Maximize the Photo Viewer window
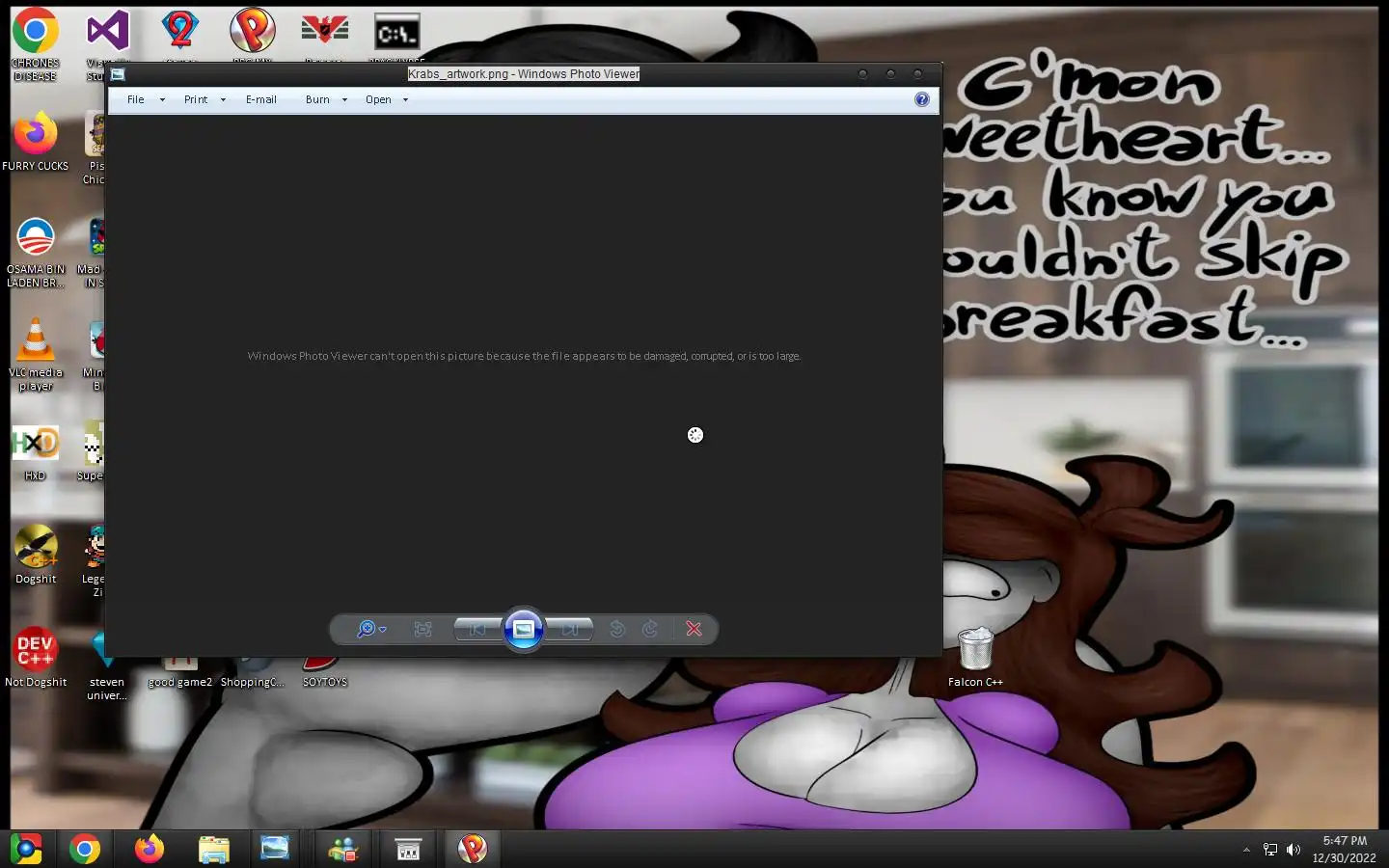Screen dimensions: 1389x868 (x=890, y=74)
